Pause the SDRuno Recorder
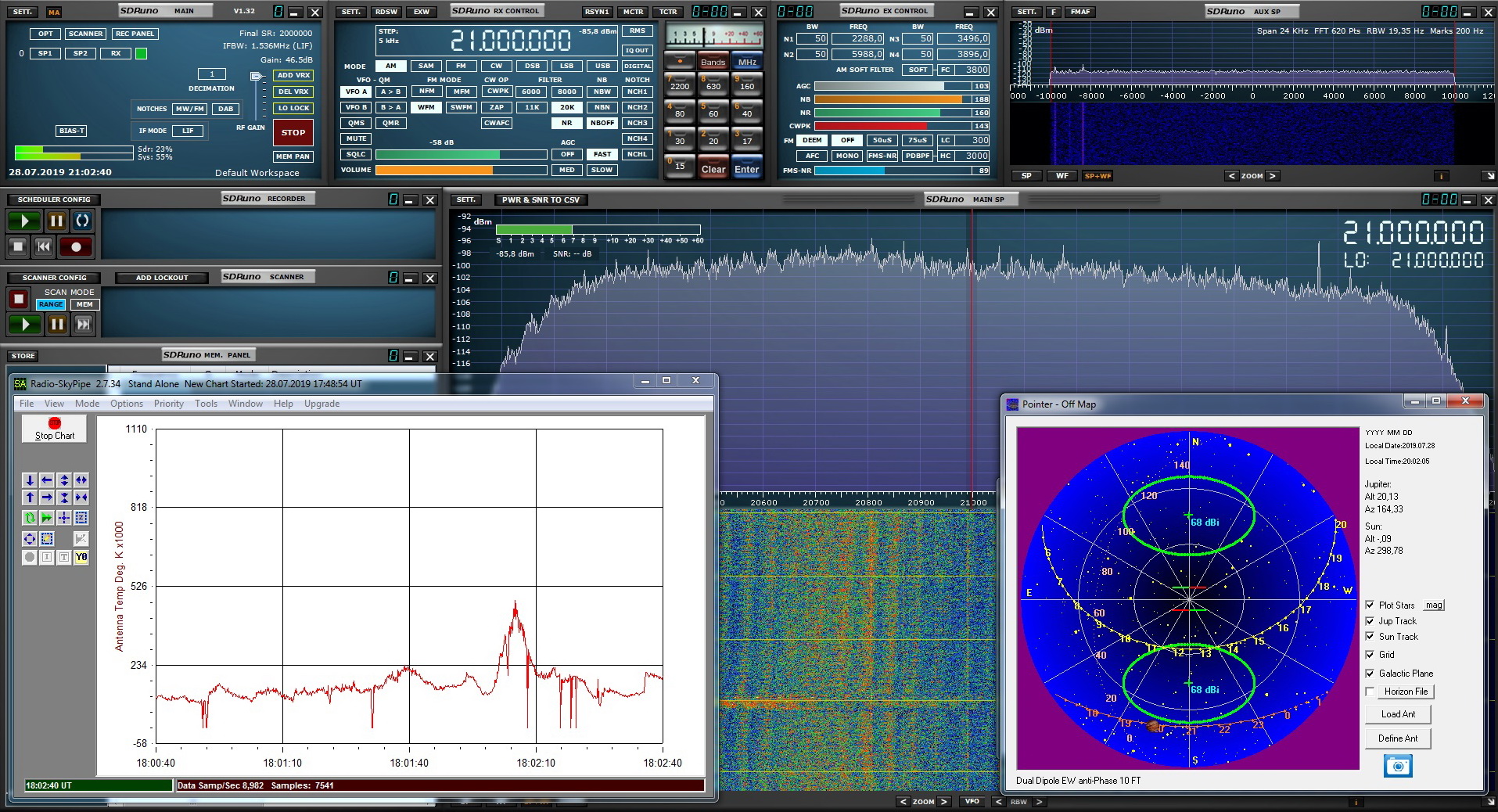 [56, 221]
